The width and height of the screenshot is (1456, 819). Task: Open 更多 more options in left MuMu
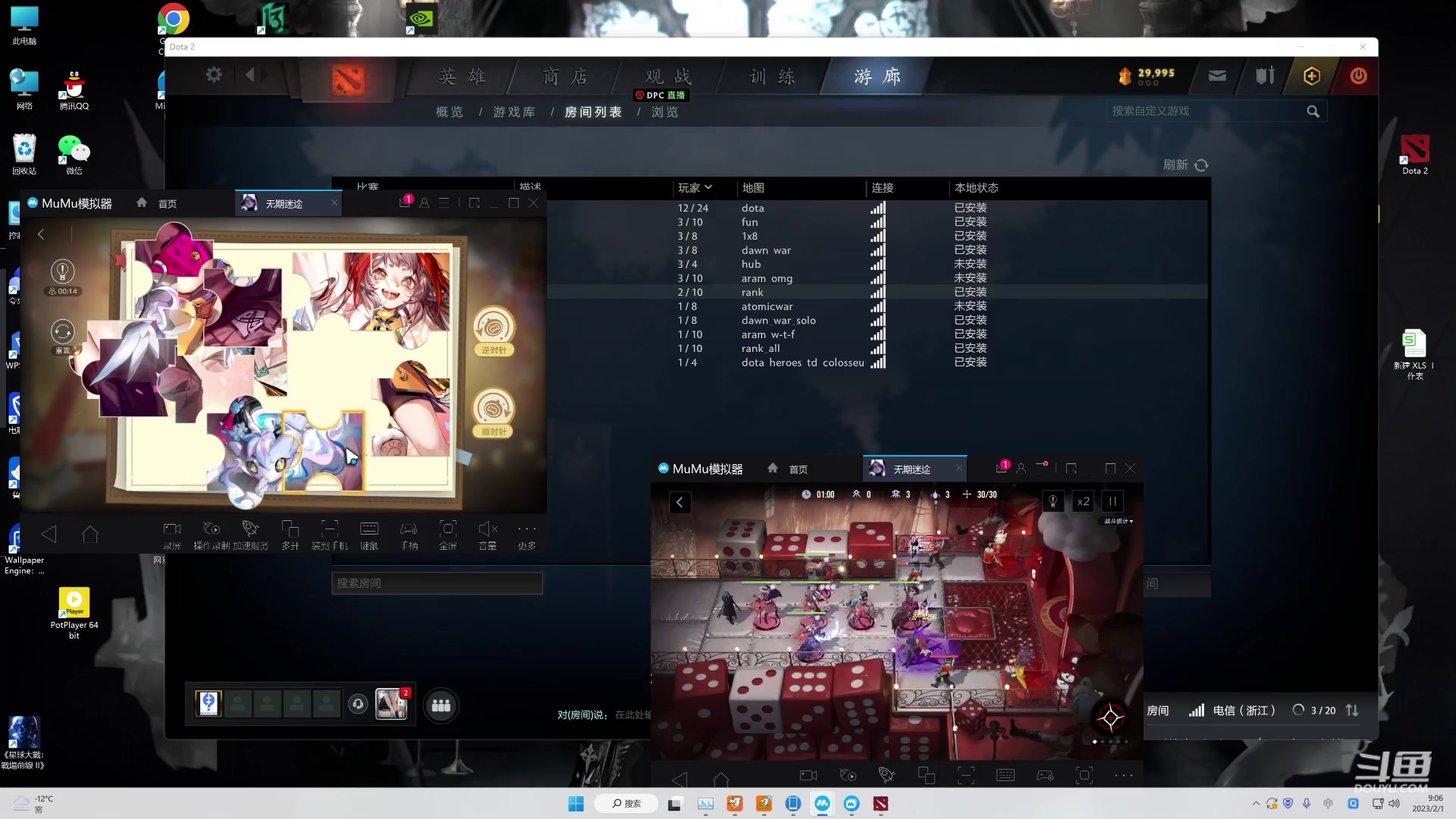click(x=527, y=535)
